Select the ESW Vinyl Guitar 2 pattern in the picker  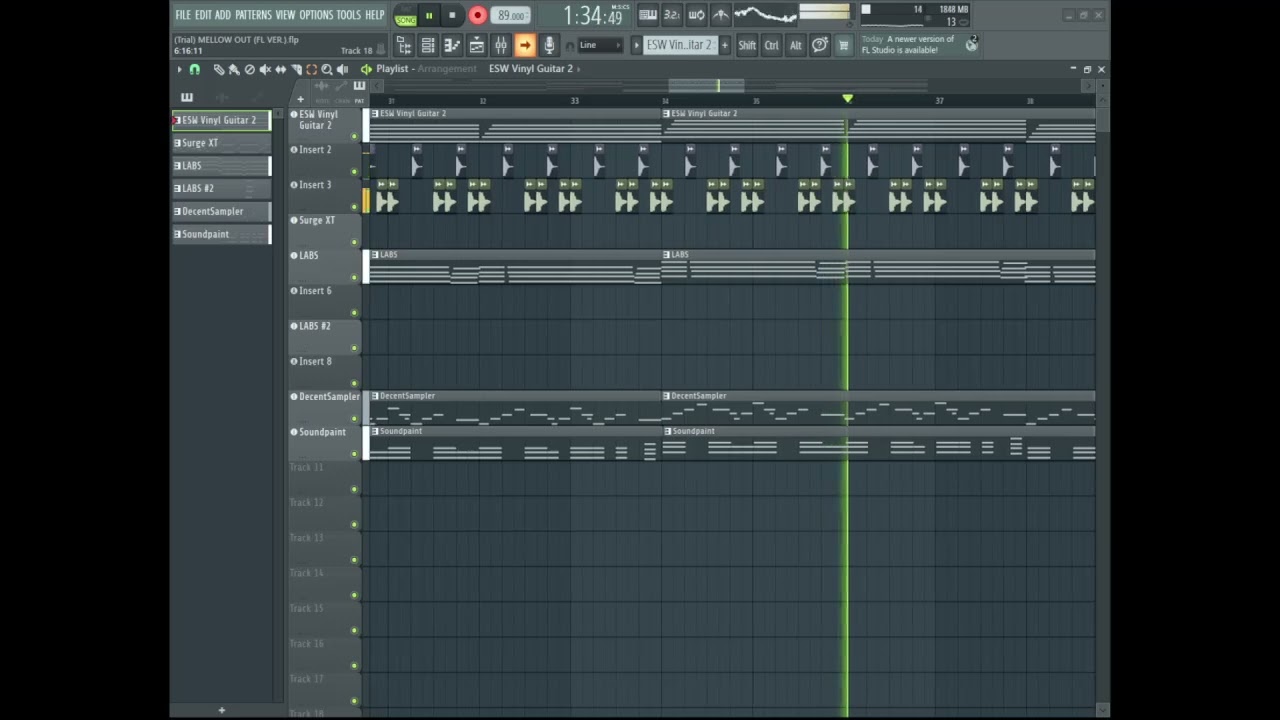221,120
